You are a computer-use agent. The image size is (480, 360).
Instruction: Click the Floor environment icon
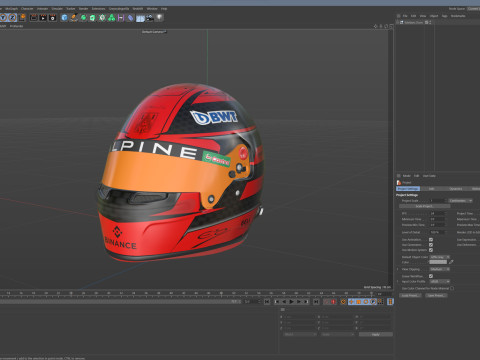pos(140,18)
